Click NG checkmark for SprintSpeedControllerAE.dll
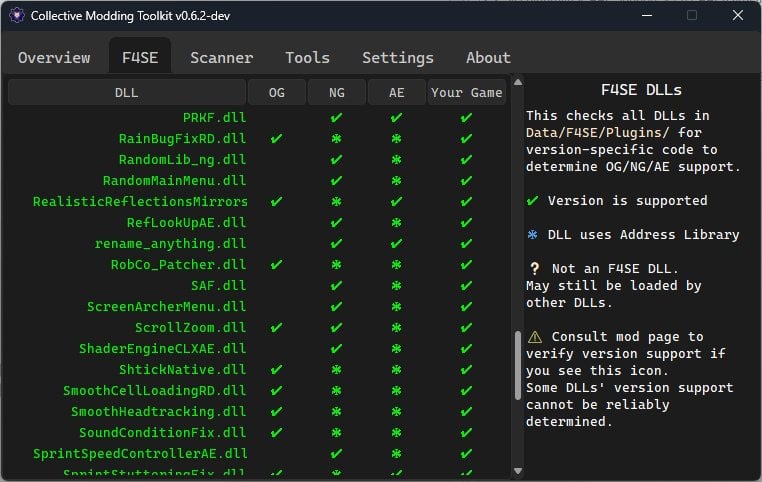 click(336, 453)
